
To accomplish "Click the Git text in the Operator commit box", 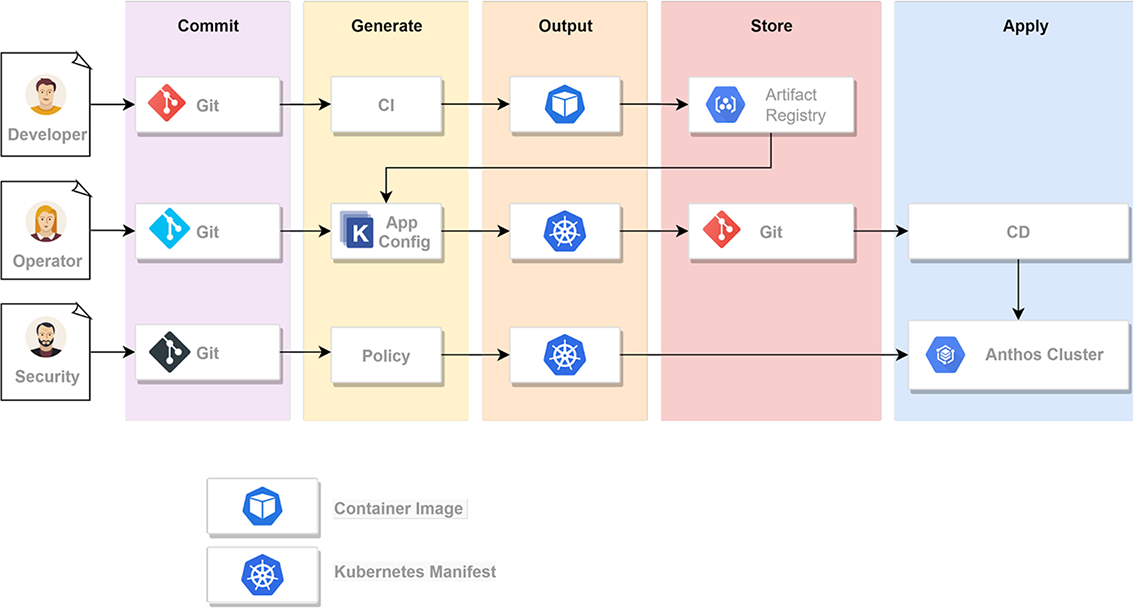I will pyautogui.click(x=207, y=232).
